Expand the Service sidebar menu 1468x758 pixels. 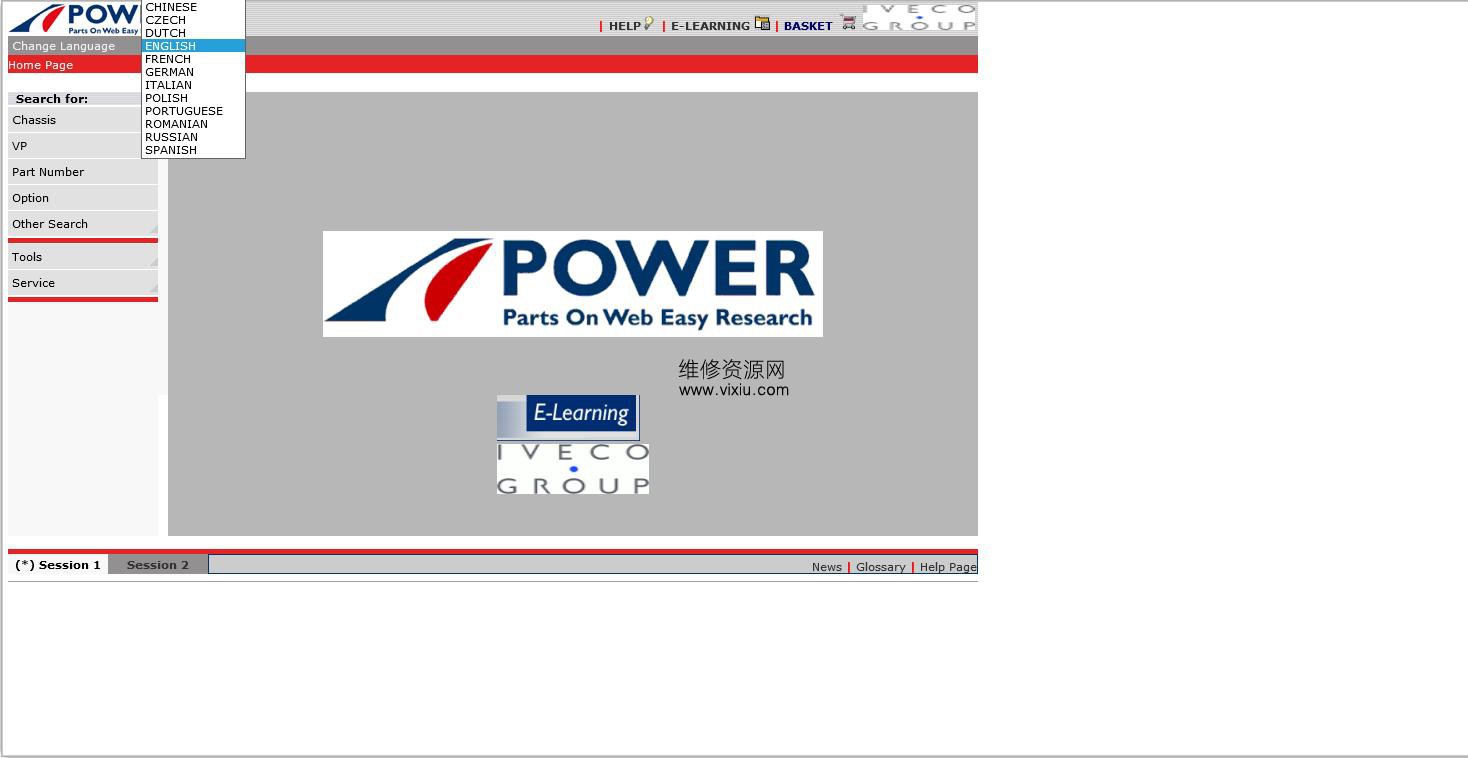point(83,283)
